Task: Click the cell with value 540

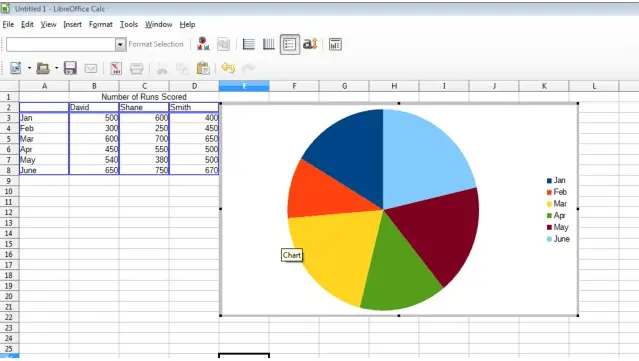Action: (94, 160)
